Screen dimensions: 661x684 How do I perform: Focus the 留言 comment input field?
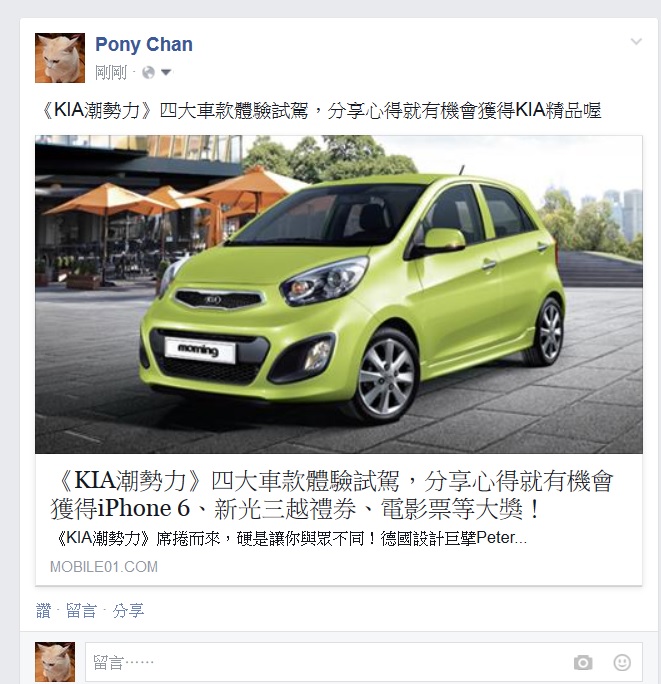click(363, 662)
